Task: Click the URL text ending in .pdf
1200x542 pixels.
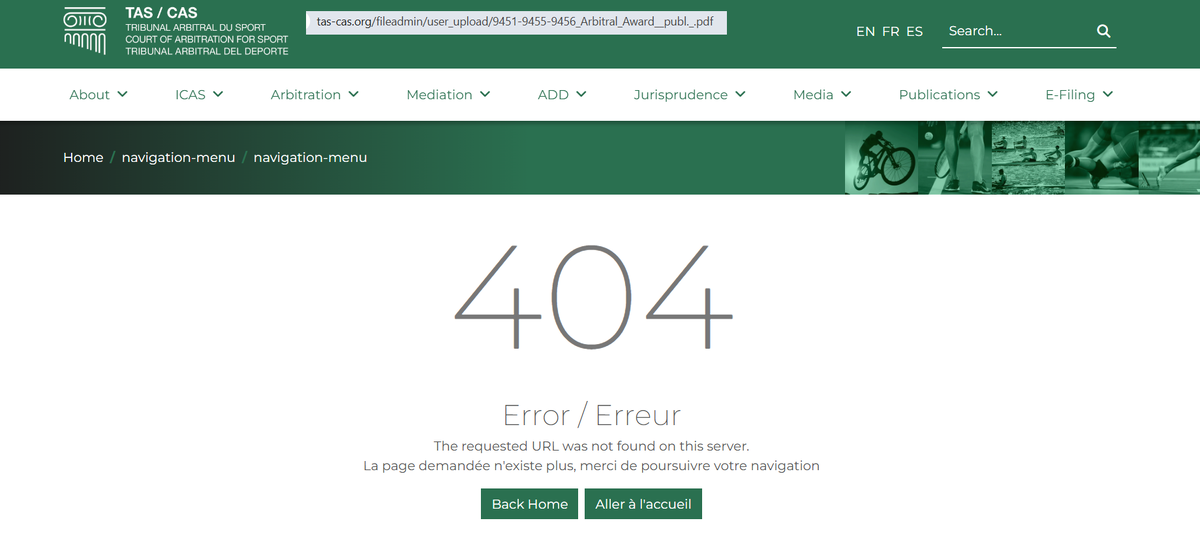Action: click(516, 23)
